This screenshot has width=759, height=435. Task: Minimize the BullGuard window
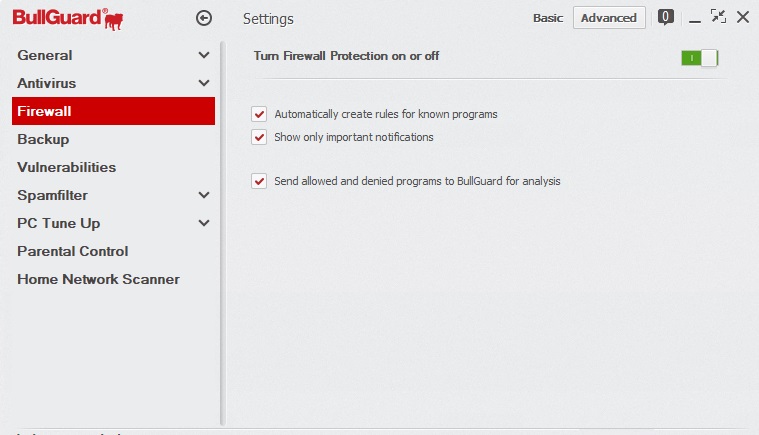pyautogui.click(x=694, y=18)
